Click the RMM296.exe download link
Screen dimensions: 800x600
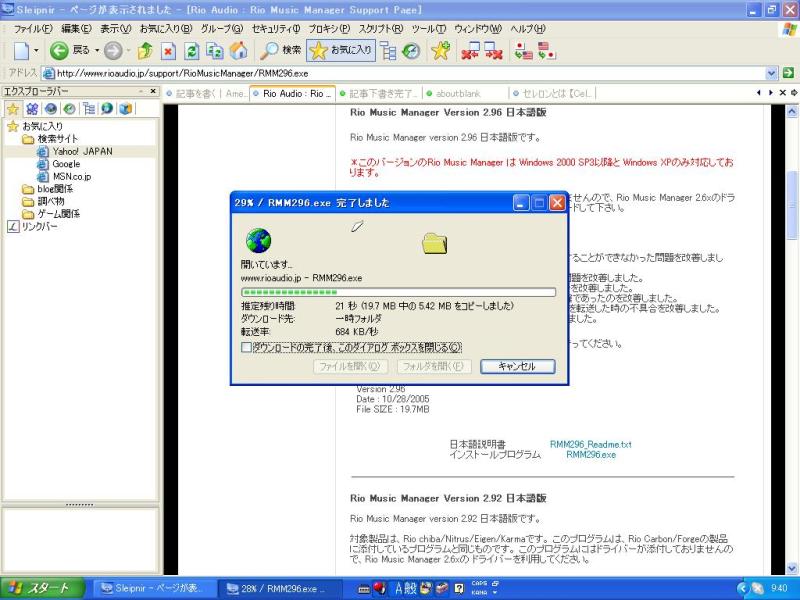591,455
